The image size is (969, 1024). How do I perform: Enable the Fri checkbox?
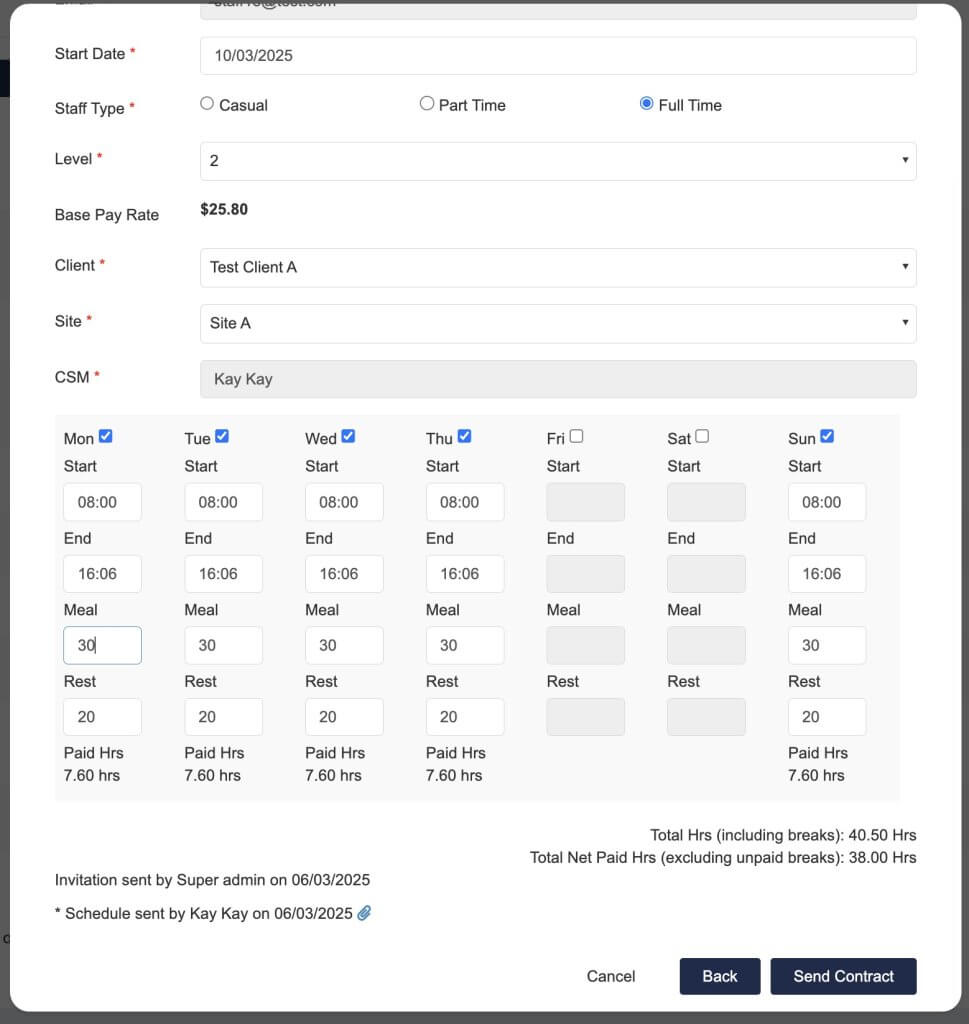pyautogui.click(x=576, y=436)
